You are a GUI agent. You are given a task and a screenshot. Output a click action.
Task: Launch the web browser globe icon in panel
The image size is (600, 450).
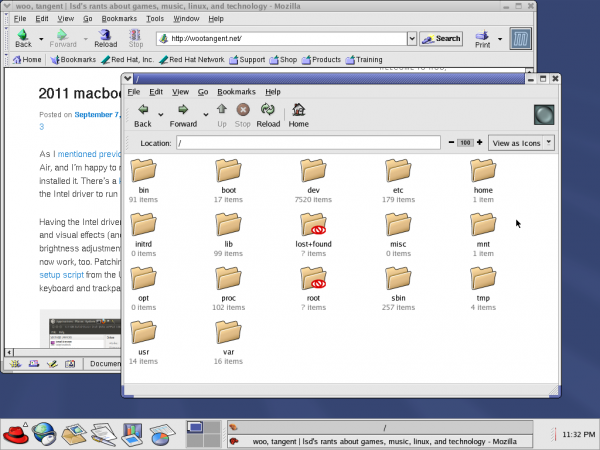point(45,434)
